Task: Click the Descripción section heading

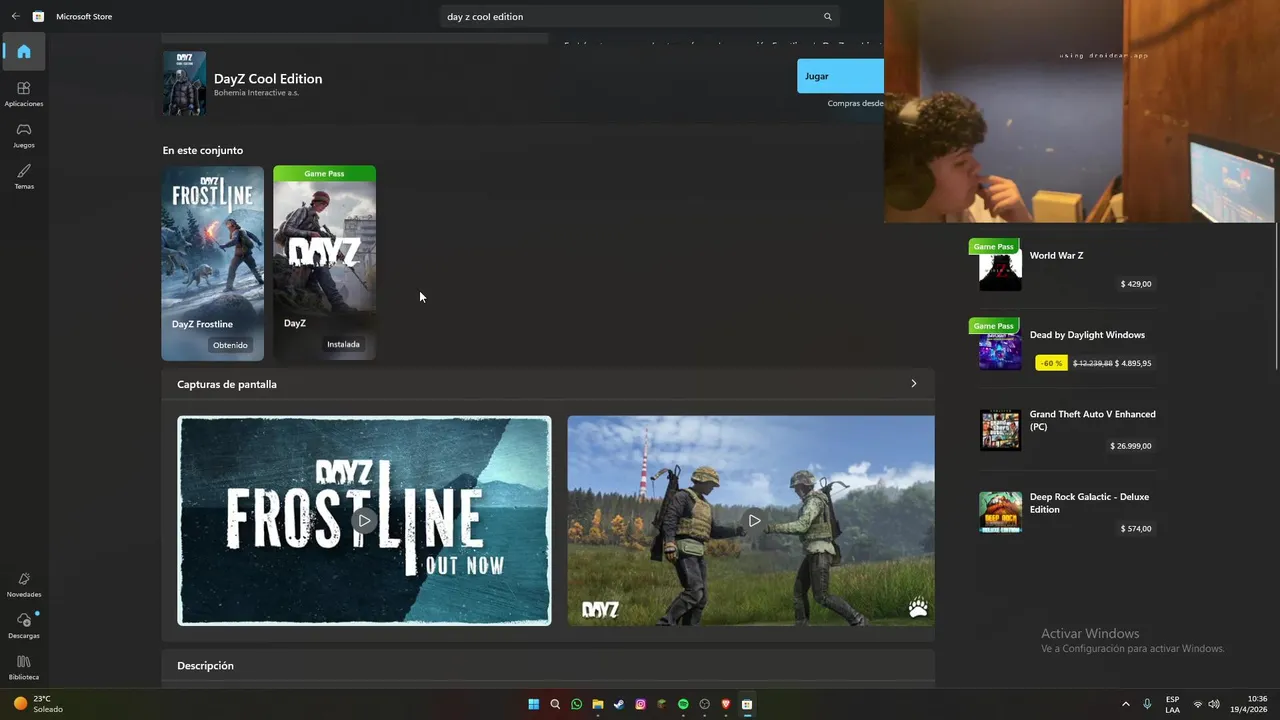Action: (x=205, y=665)
